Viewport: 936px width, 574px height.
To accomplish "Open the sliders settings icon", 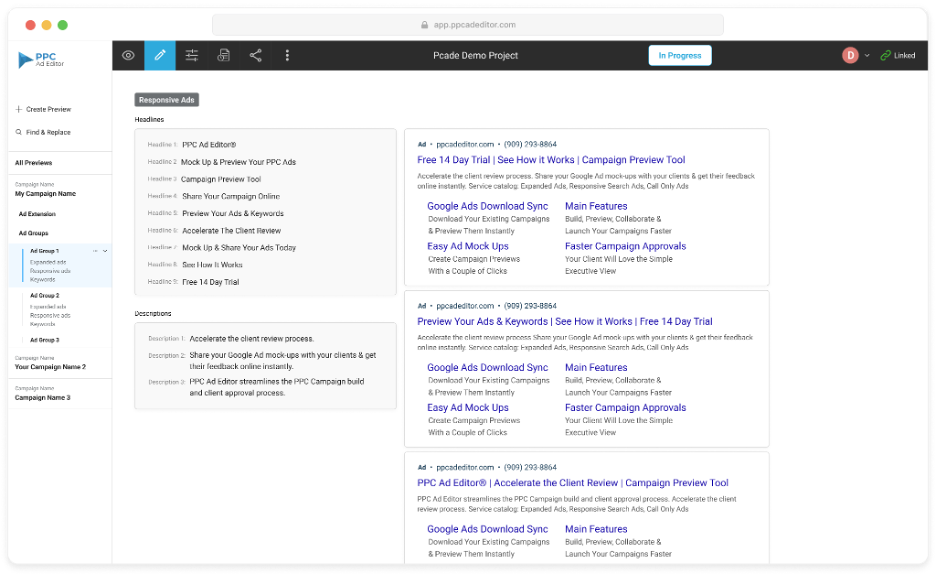I will [x=192, y=55].
